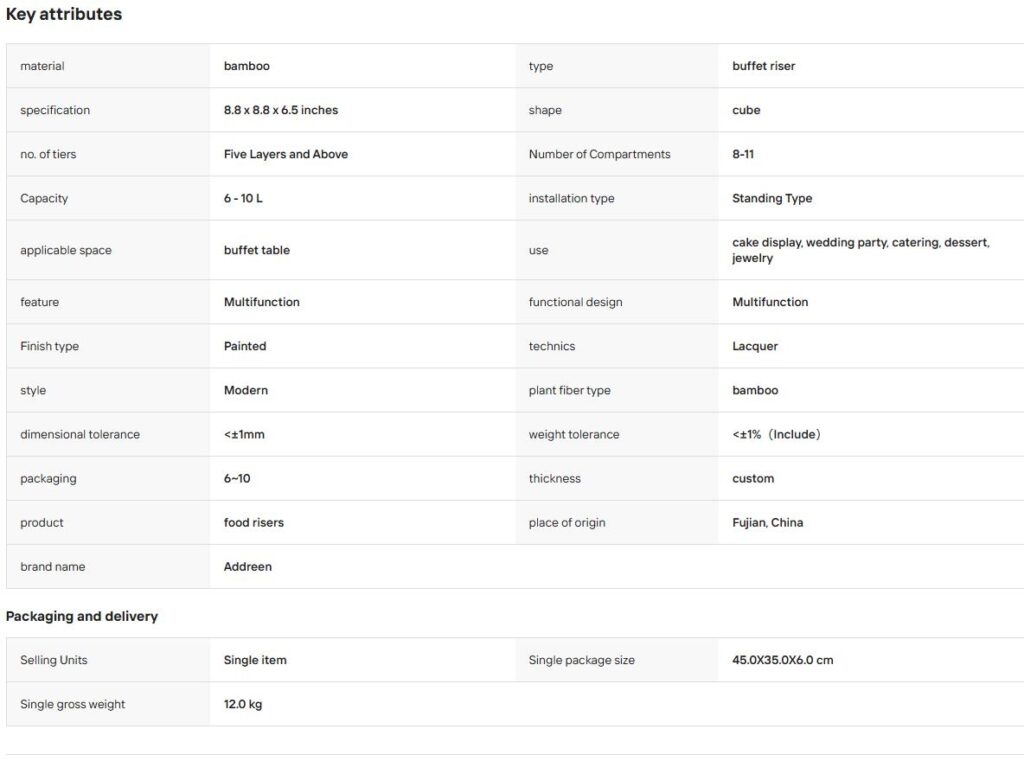Image resolution: width=1024 pixels, height=761 pixels.
Task: Click the Standing Type installation value
Action: (x=772, y=199)
